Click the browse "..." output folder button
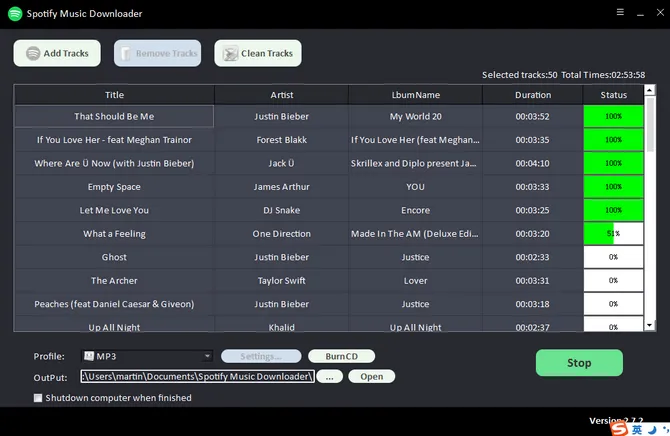Viewport: 670px width, 436px height. [x=329, y=377]
